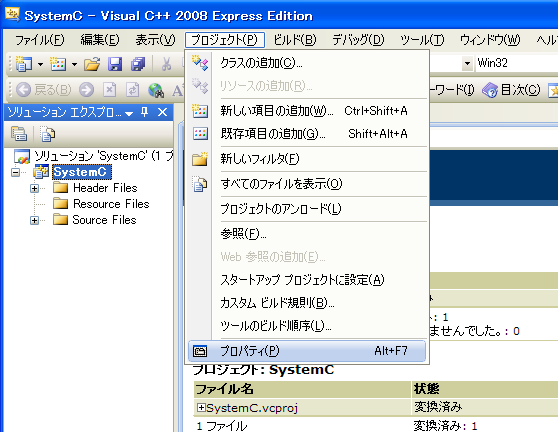Click the properties icon in menu
This screenshot has height=432, width=558.
pyautogui.click(x=200, y=351)
